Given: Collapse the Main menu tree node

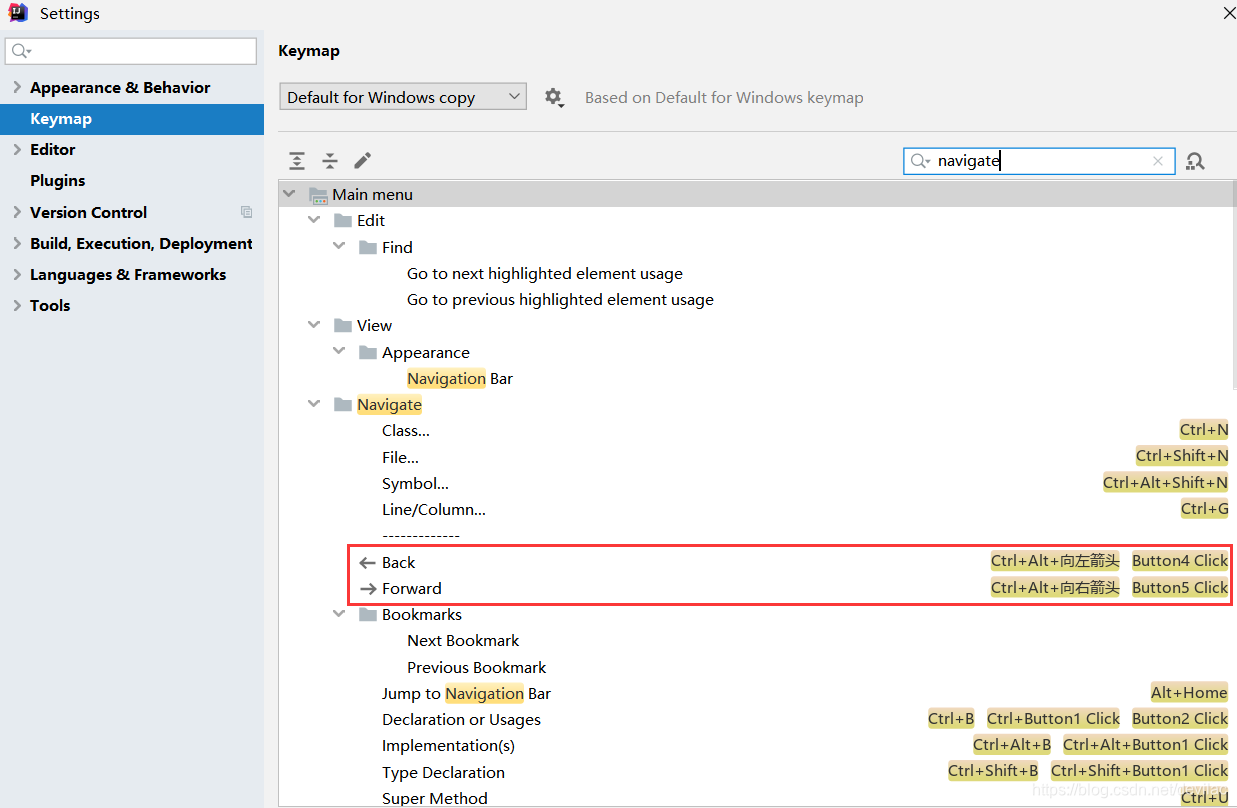Looking at the screenshot, I should (290, 194).
